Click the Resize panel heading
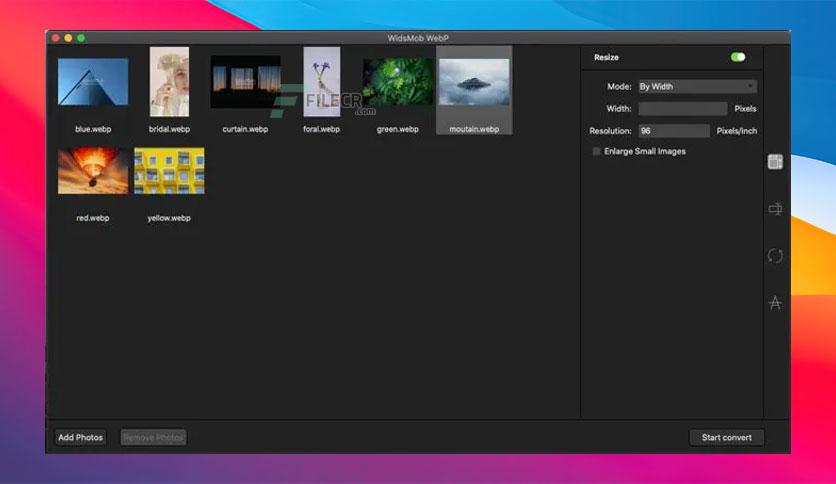This screenshot has width=836, height=484. coord(606,57)
